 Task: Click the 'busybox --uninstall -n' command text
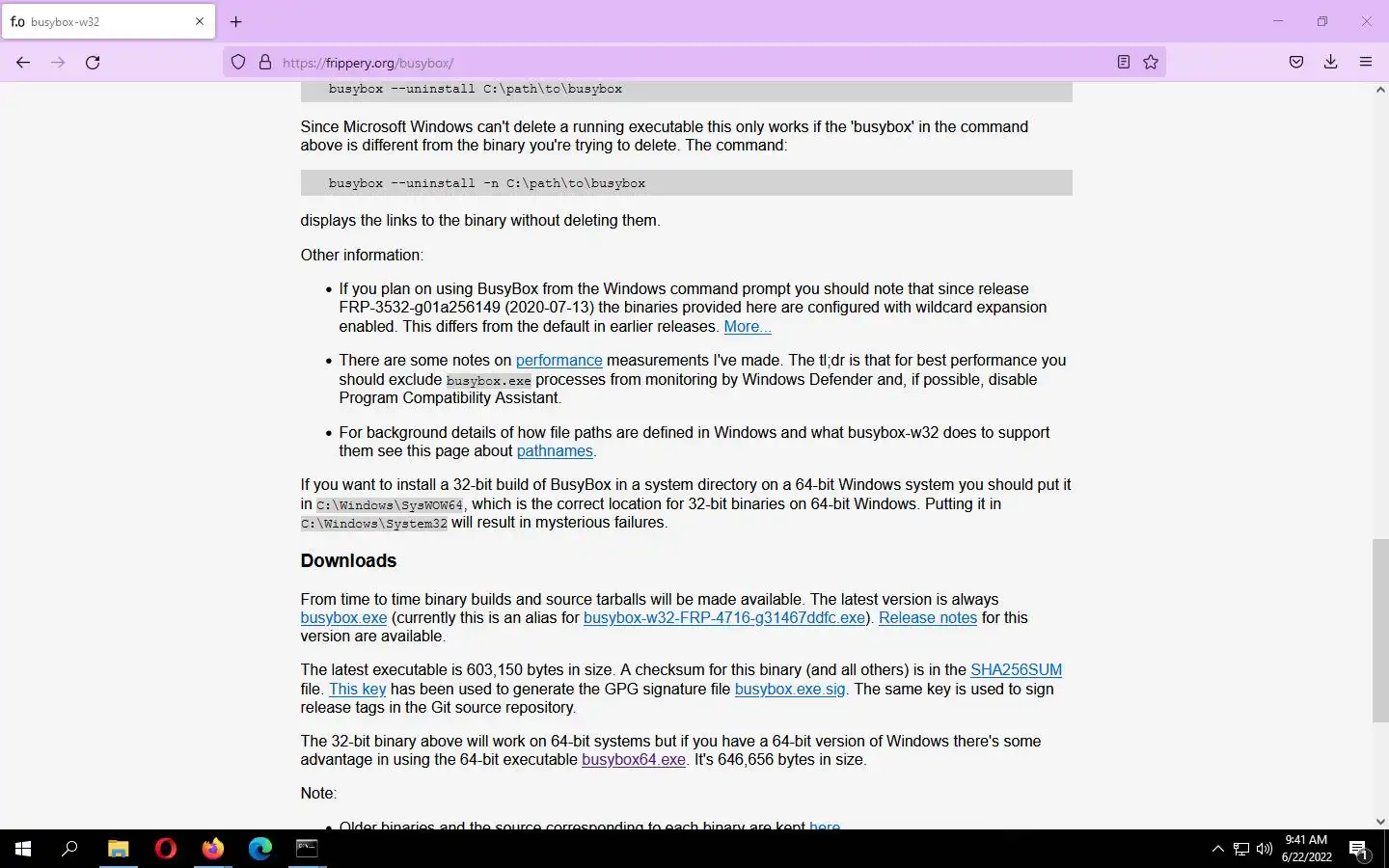[487, 183]
